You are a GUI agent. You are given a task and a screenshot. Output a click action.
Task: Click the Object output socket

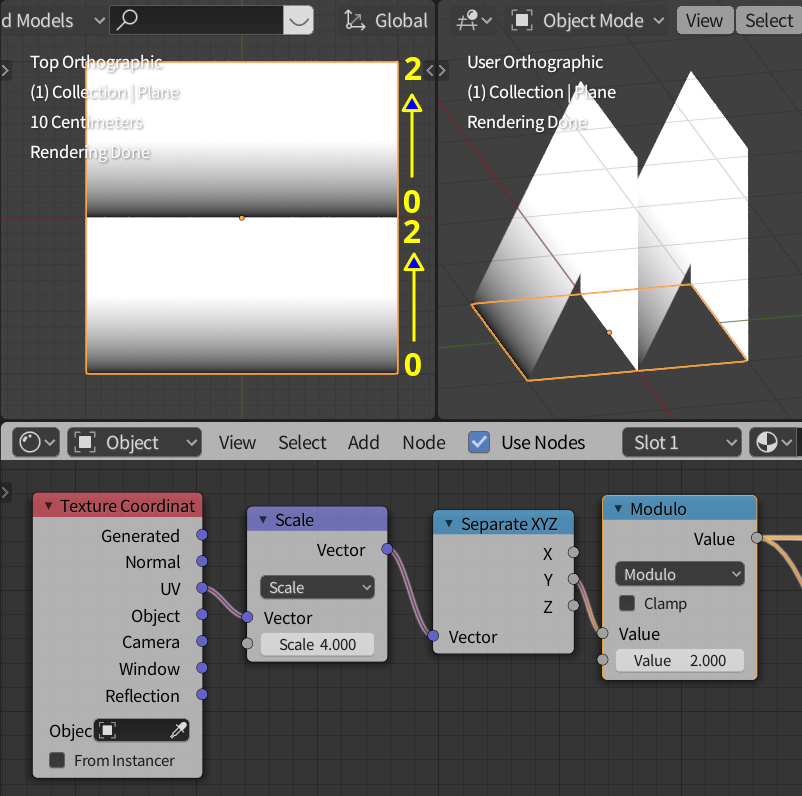click(x=202, y=614)
